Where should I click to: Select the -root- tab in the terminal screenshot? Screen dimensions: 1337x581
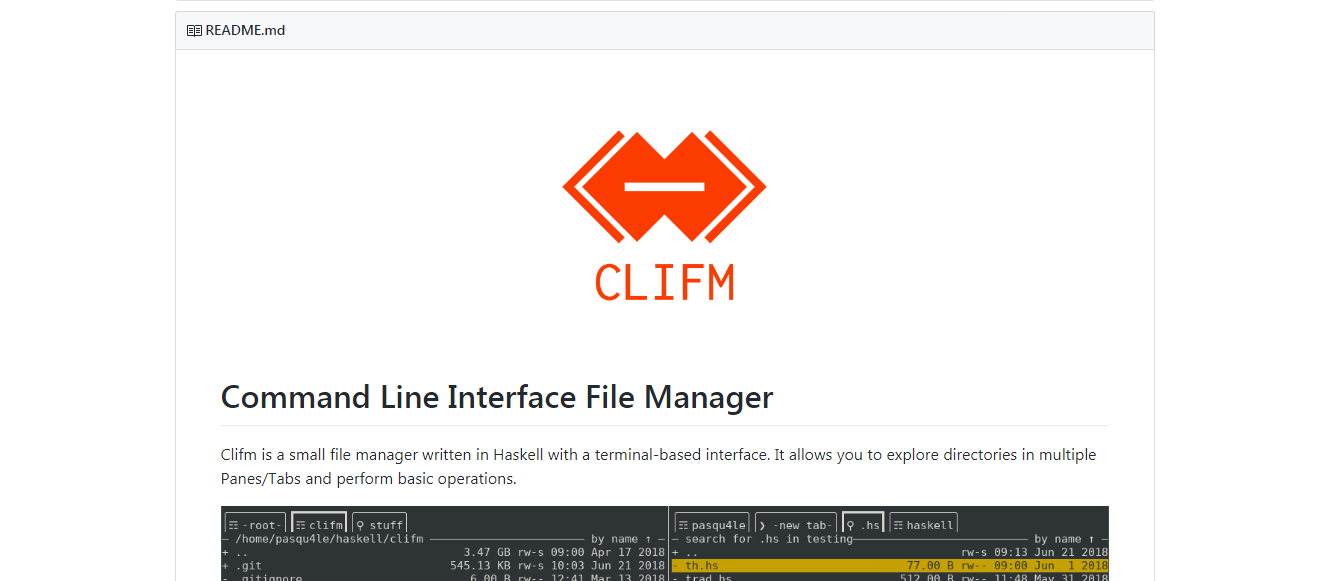coord(255,524)
